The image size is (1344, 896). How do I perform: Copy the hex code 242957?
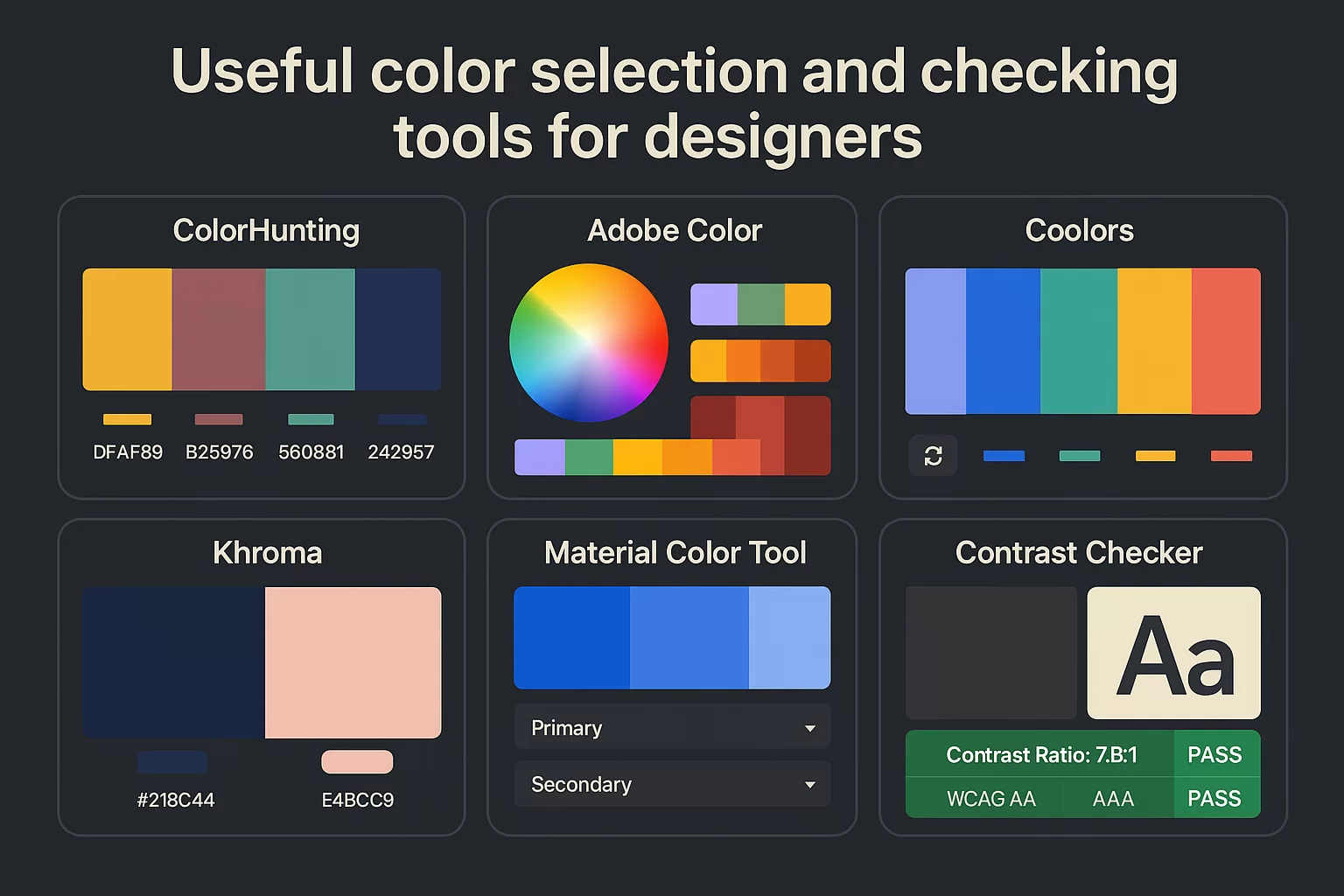pos(401,452)
